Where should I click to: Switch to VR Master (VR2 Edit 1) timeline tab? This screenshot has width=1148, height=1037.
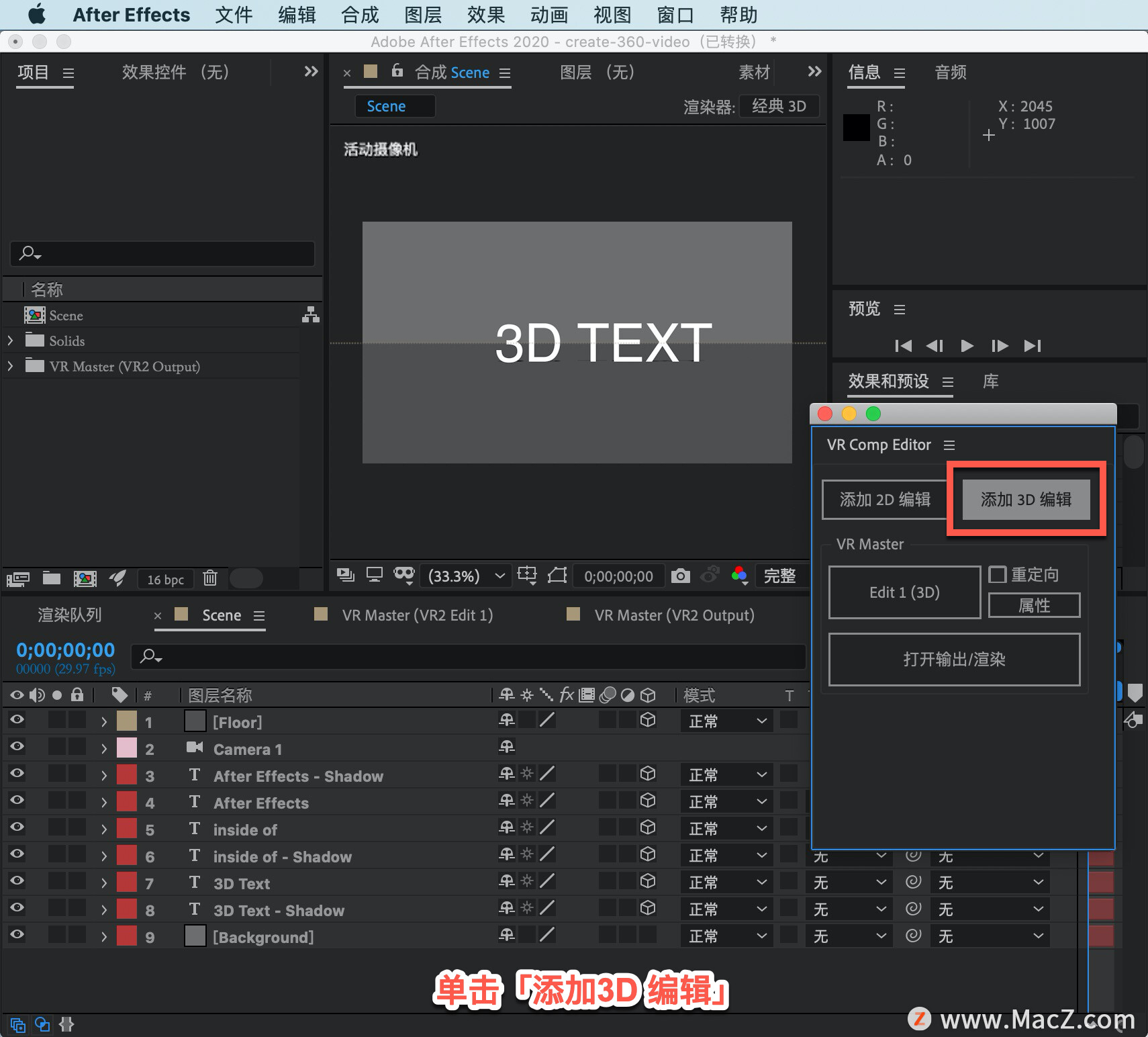[417, 615]
